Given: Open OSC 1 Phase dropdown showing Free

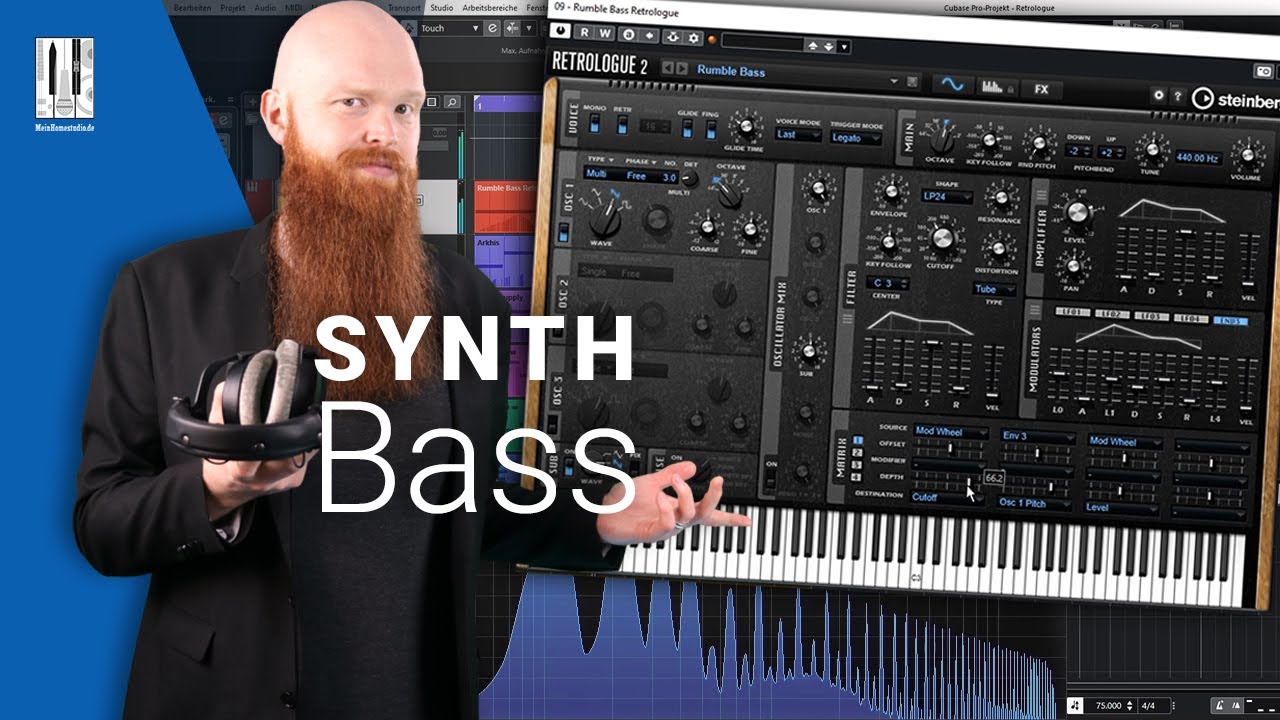Looking at the screenshot, I should click(x=637, y=175).
